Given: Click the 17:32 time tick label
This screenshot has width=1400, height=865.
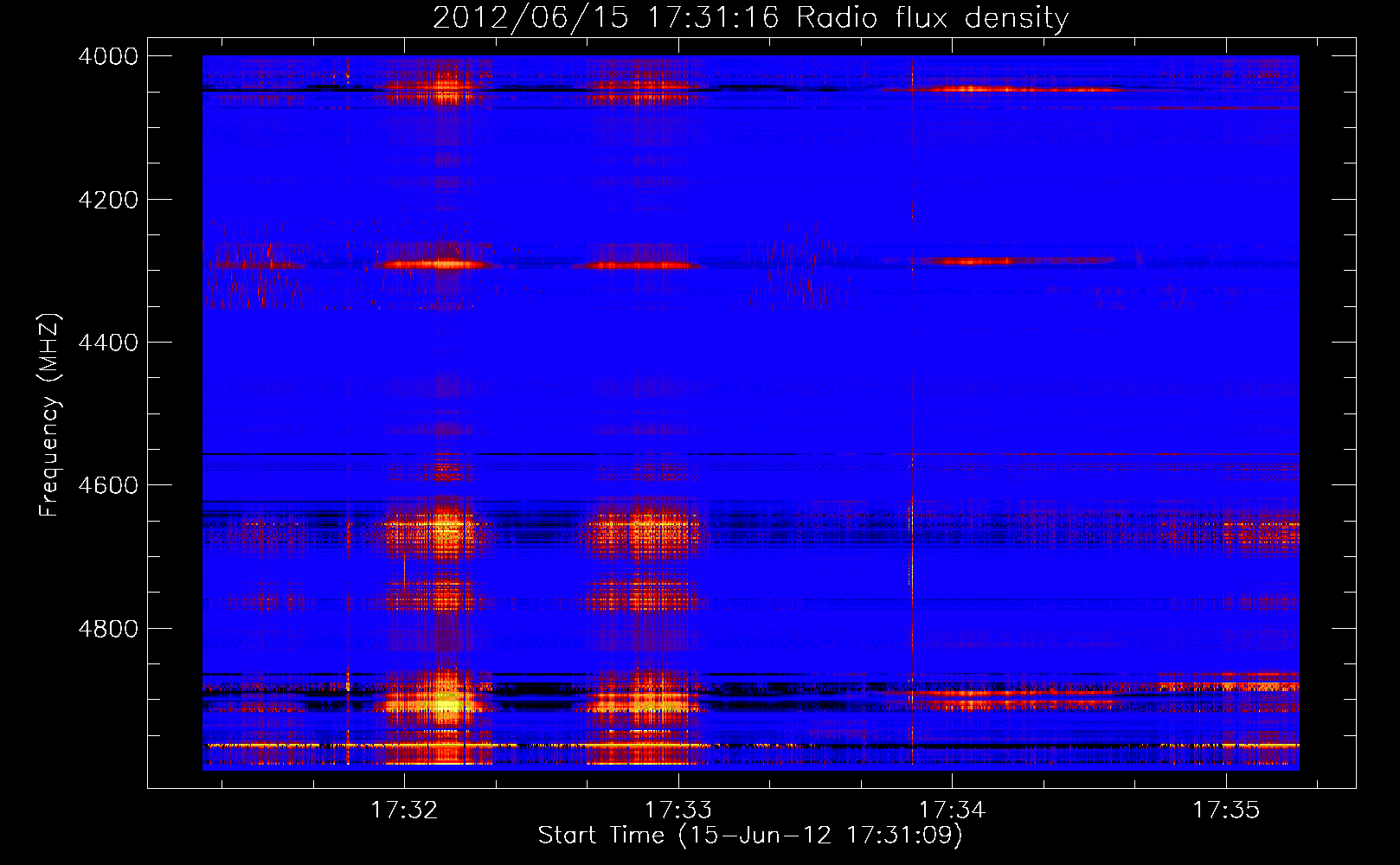Looking at the screenshot, I should [x=405, y=810].
